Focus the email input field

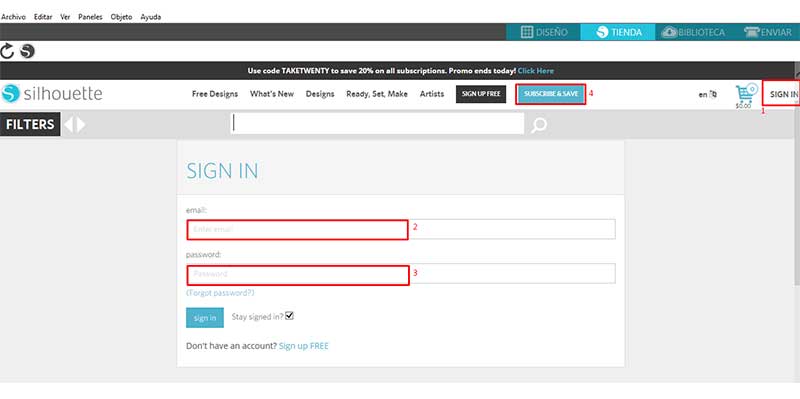[401, 229]
